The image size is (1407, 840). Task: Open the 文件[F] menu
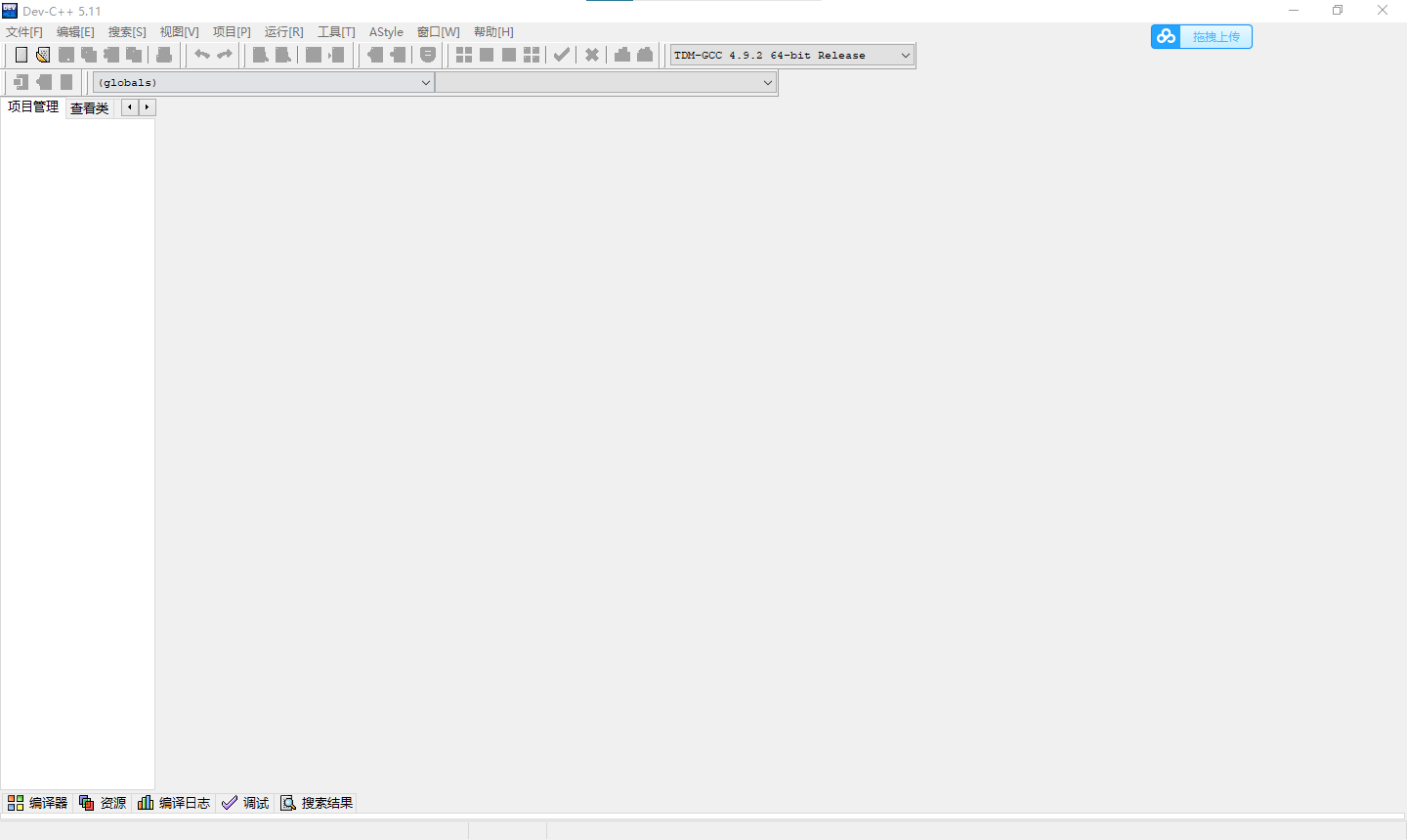point(24,32)
